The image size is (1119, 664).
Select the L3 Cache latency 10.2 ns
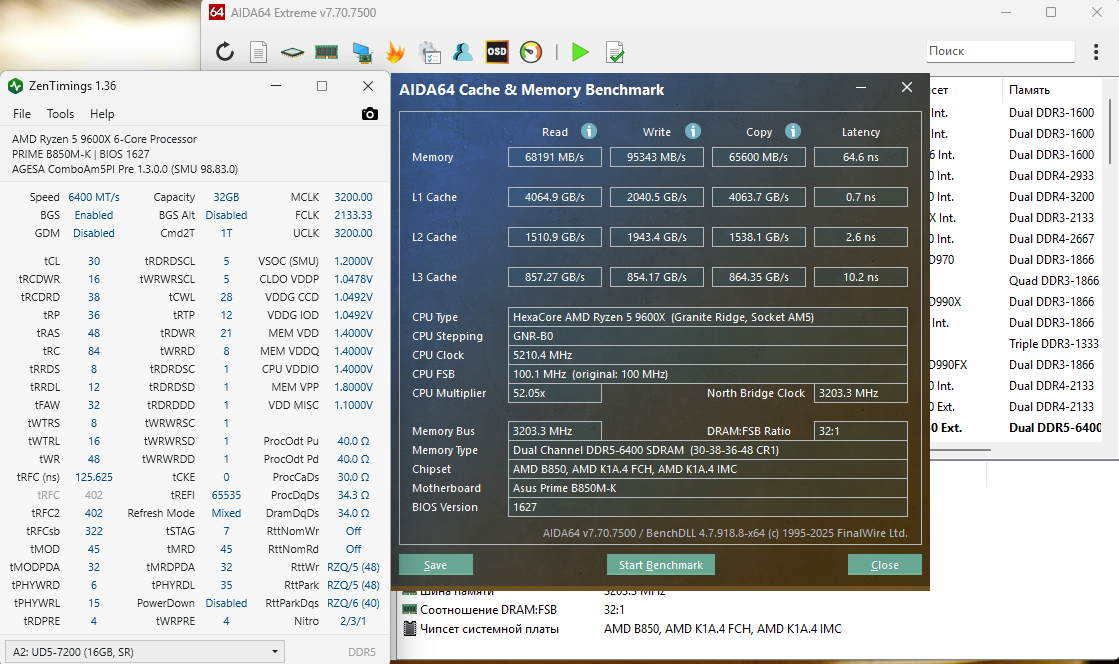click(x=861, y=277)
